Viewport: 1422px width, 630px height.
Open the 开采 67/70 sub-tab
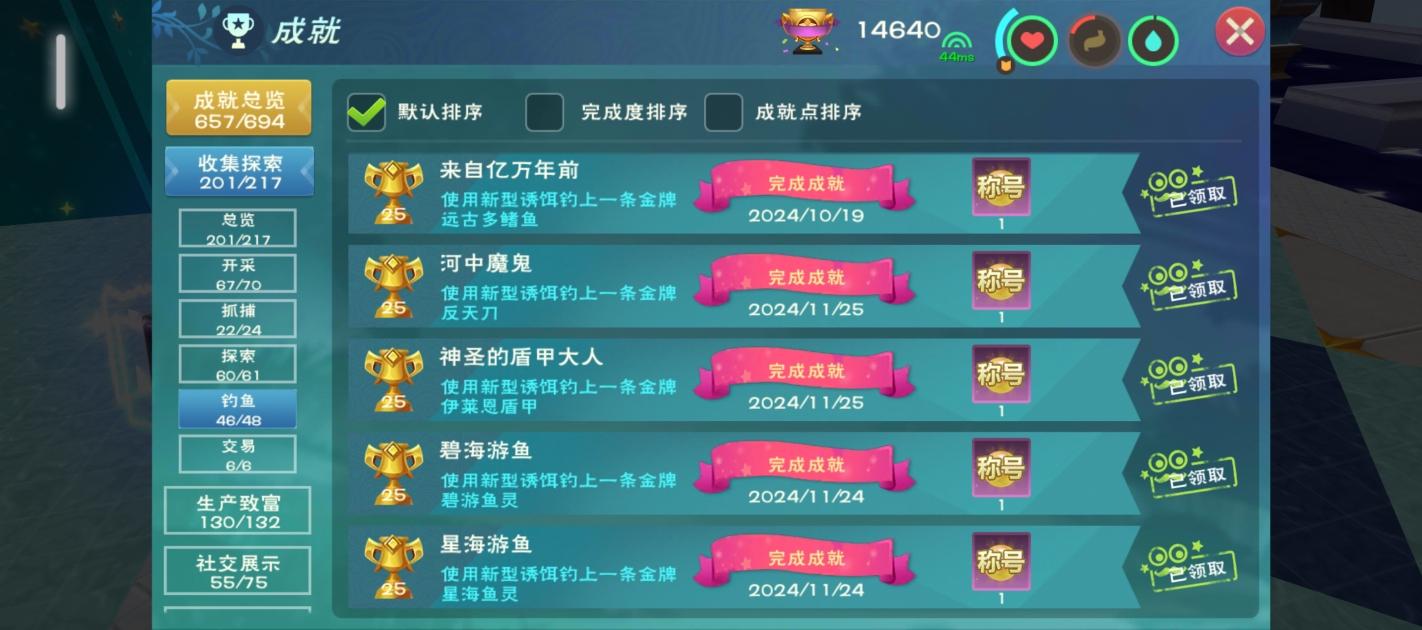click(x=238, y=274)
